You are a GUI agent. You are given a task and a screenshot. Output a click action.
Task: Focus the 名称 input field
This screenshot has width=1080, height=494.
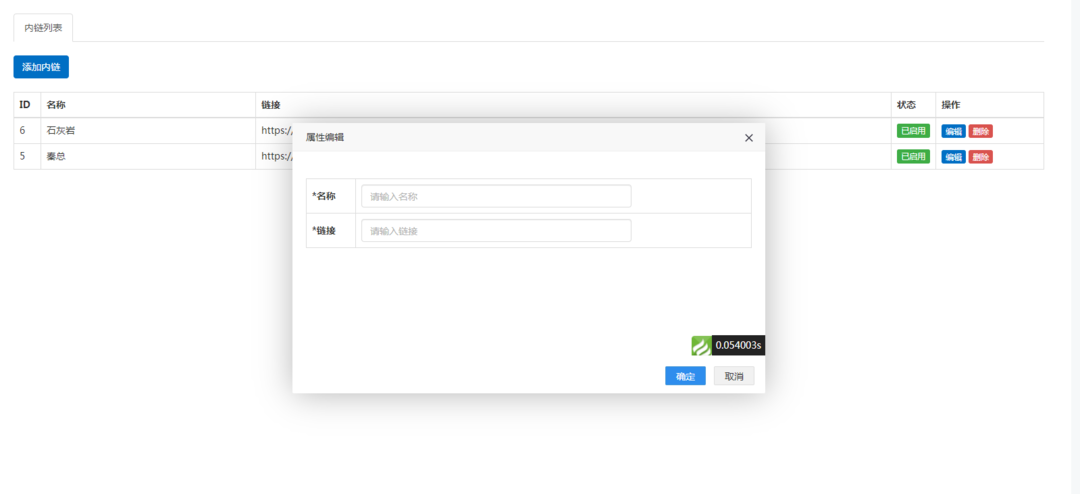496,196
